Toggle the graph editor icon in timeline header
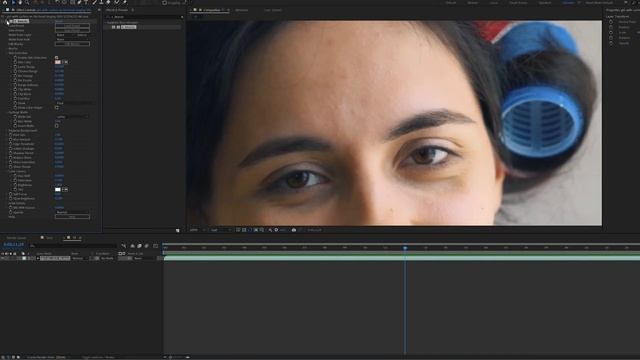The width and height of the screenshot is (640, 360). click(x=156, y=246)
